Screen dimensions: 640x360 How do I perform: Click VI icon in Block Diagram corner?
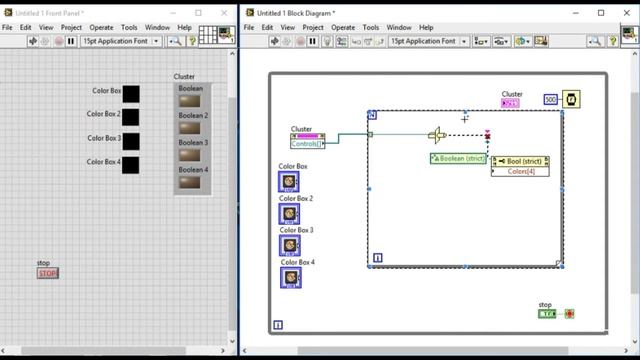(x=629, y=34)
